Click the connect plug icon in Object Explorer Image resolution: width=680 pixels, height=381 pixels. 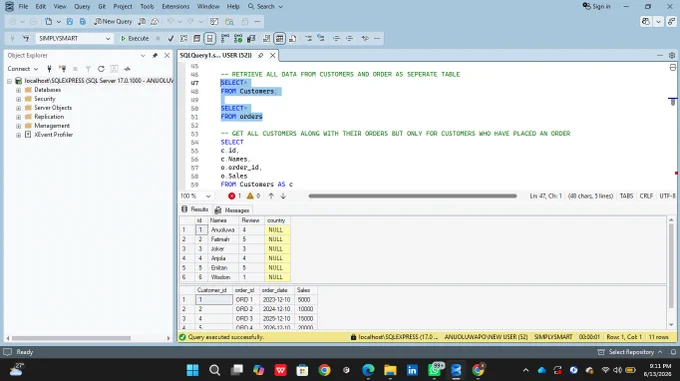point(49,69)
